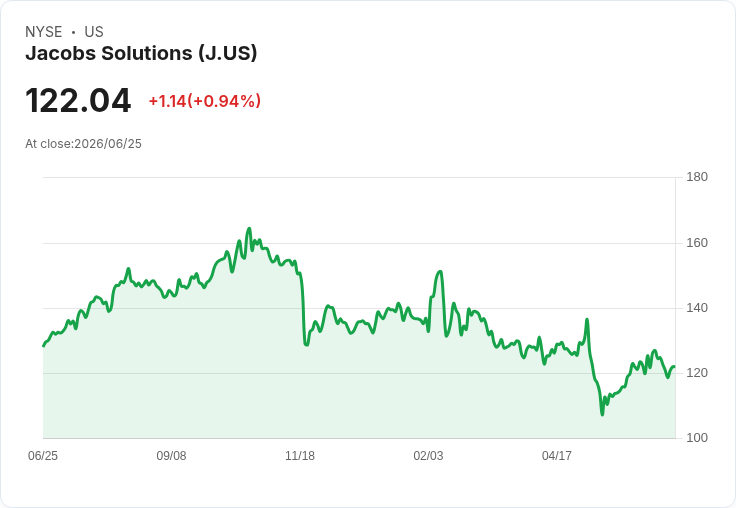The height and width of the screenshot is (508, 736).
Task: Select the 09/08 date axis label
Action: tap(171, 455)
